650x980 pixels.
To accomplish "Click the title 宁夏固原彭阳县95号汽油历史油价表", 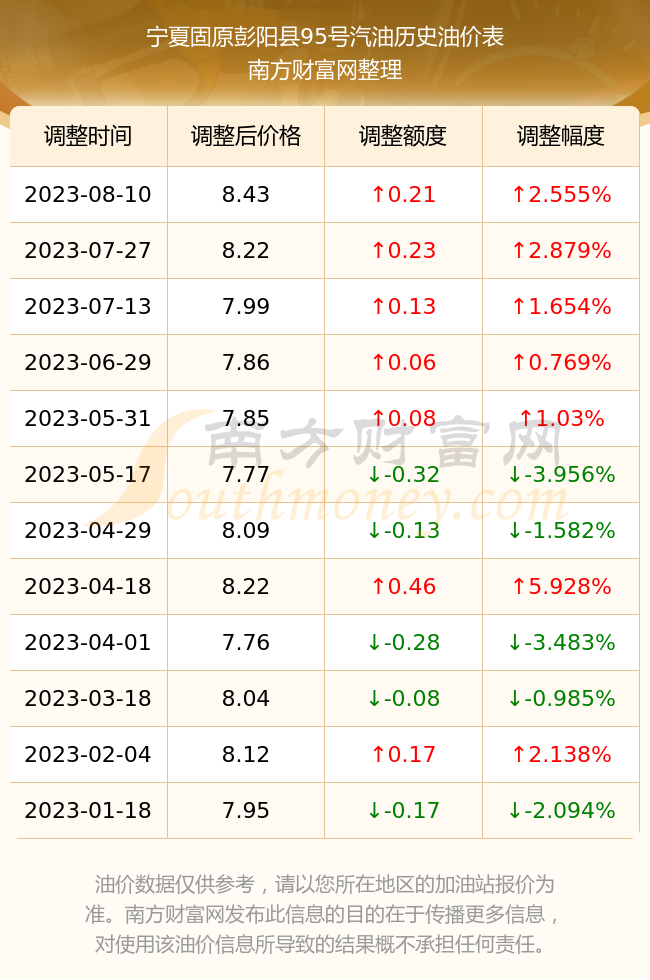I will click(x=325, y=37).
